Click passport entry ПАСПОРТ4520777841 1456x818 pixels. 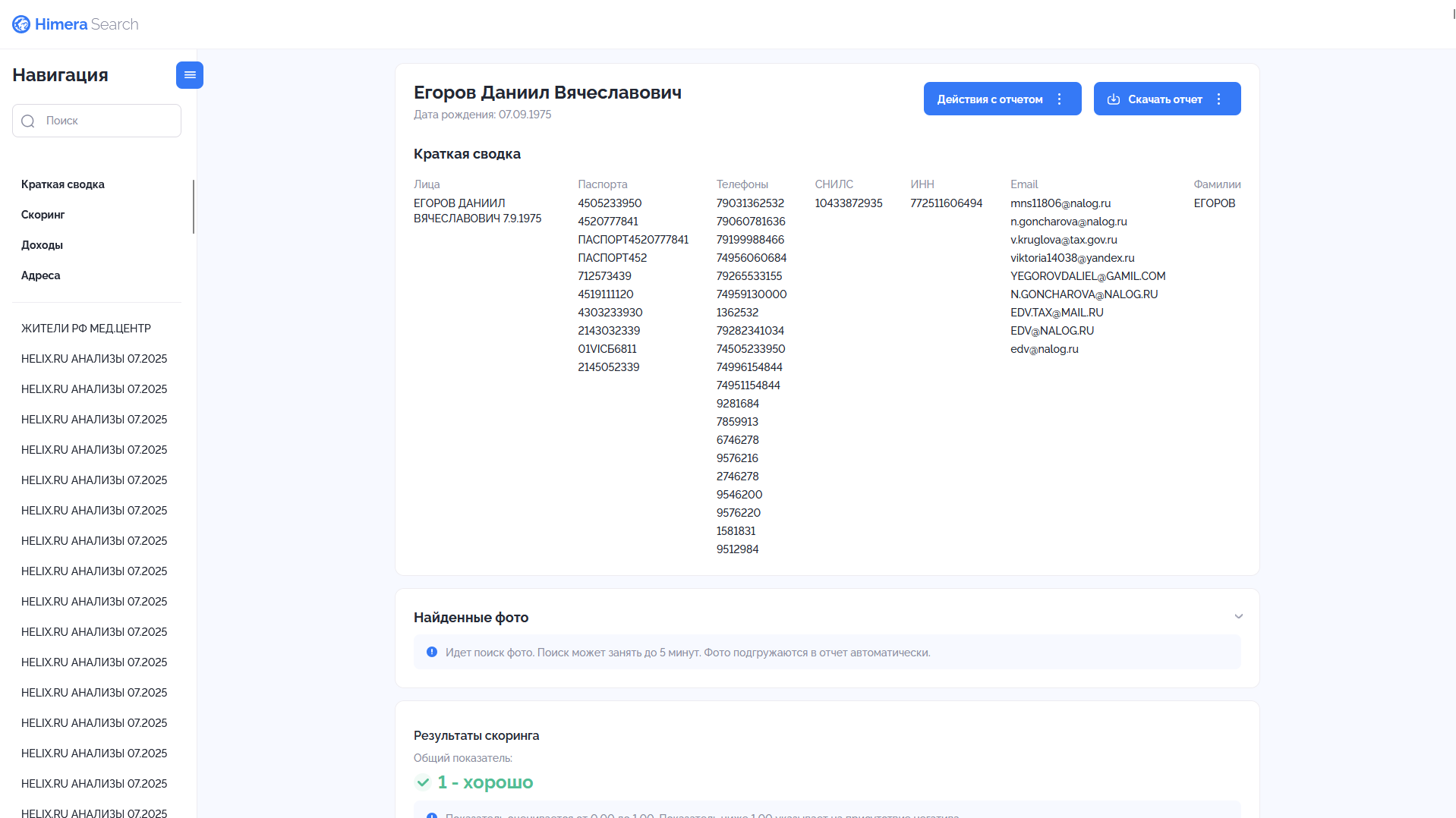633,240
